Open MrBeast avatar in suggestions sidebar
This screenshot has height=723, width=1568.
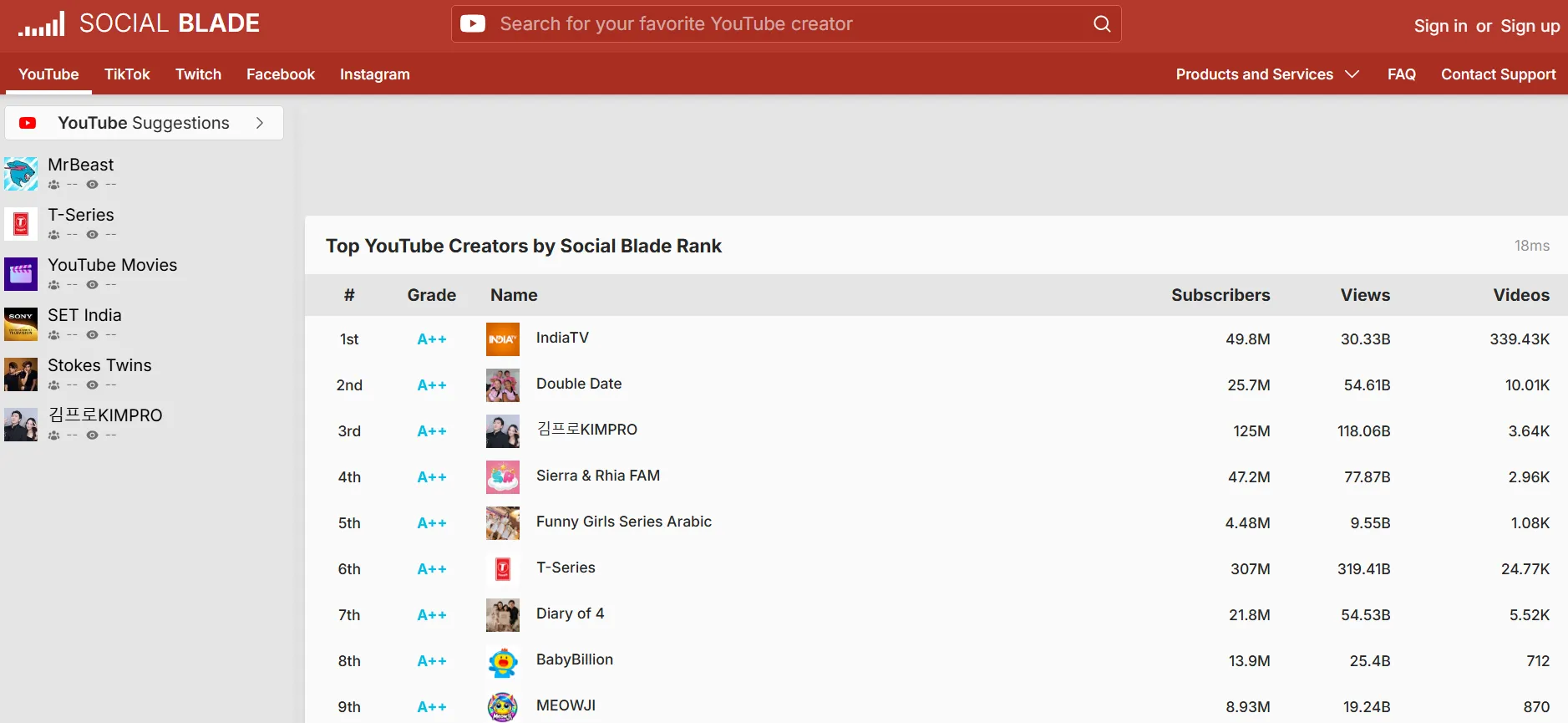[21, 174]
